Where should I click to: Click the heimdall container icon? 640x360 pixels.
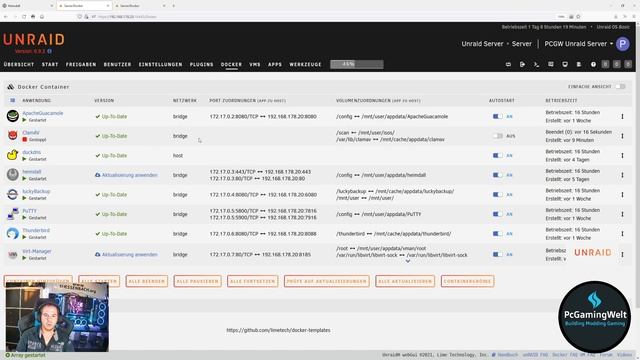tap(13, 174)
